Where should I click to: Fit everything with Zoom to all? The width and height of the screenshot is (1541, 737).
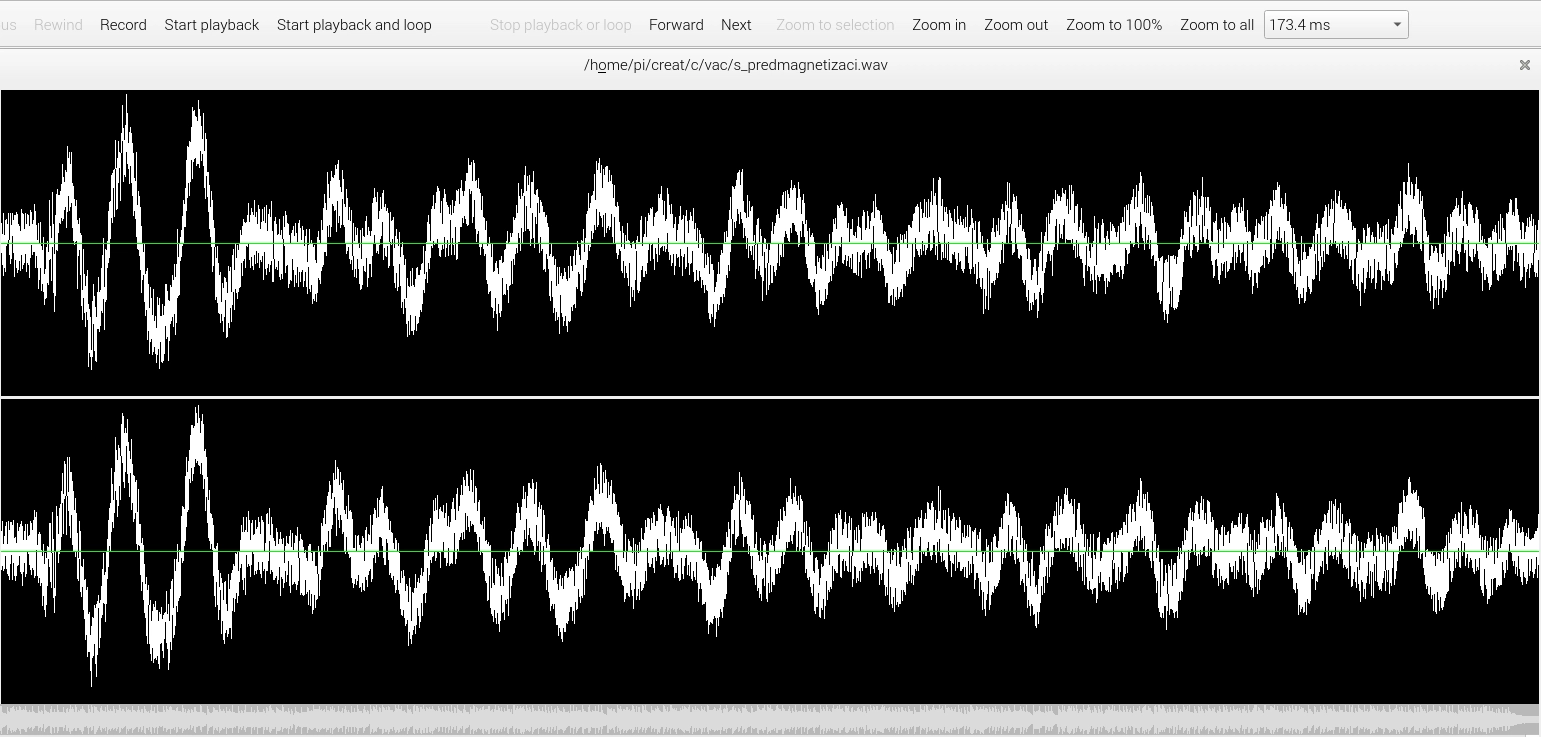pyautogui.click(x=1217, y=25)
